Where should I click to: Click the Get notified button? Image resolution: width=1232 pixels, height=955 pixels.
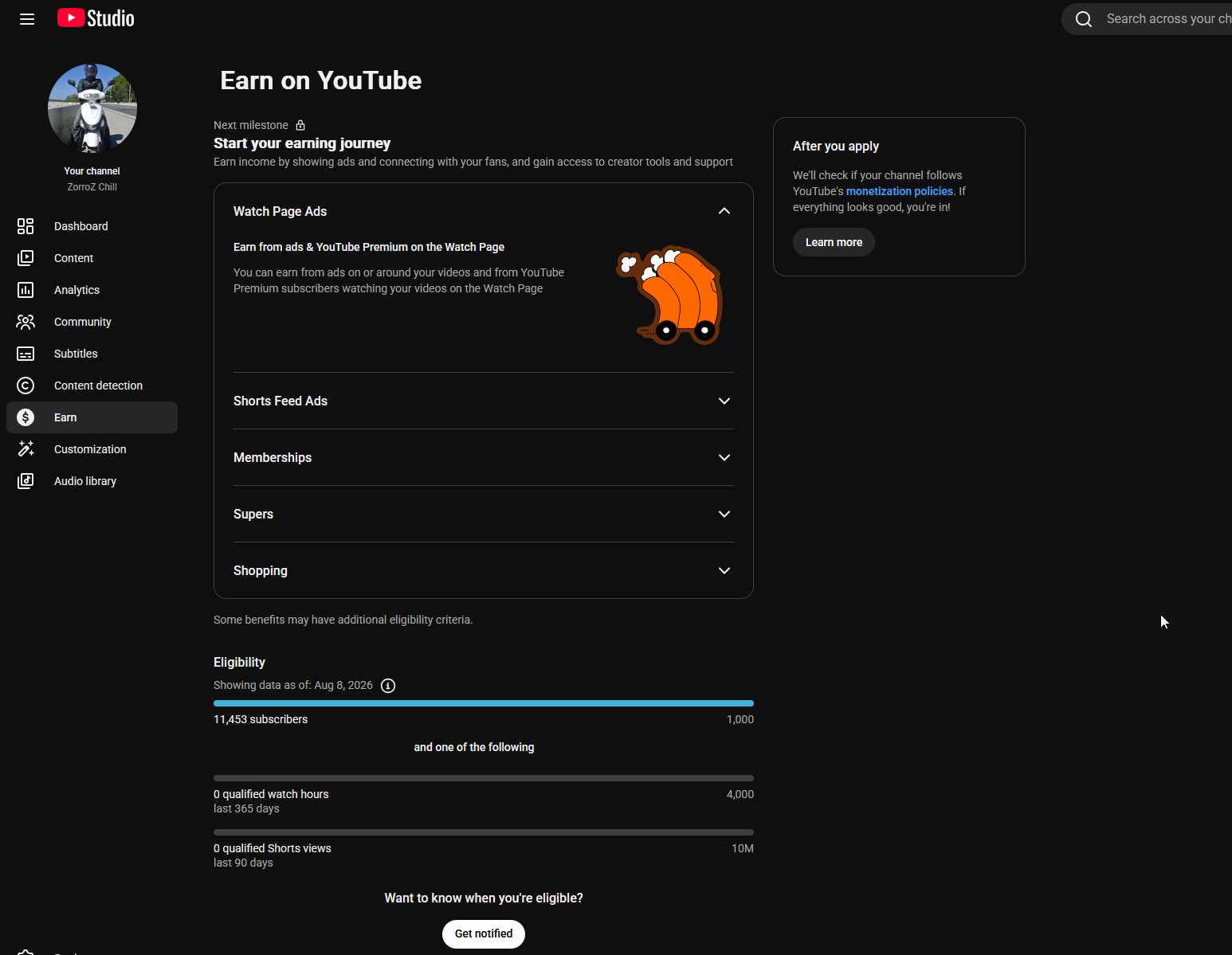[484, 934]
